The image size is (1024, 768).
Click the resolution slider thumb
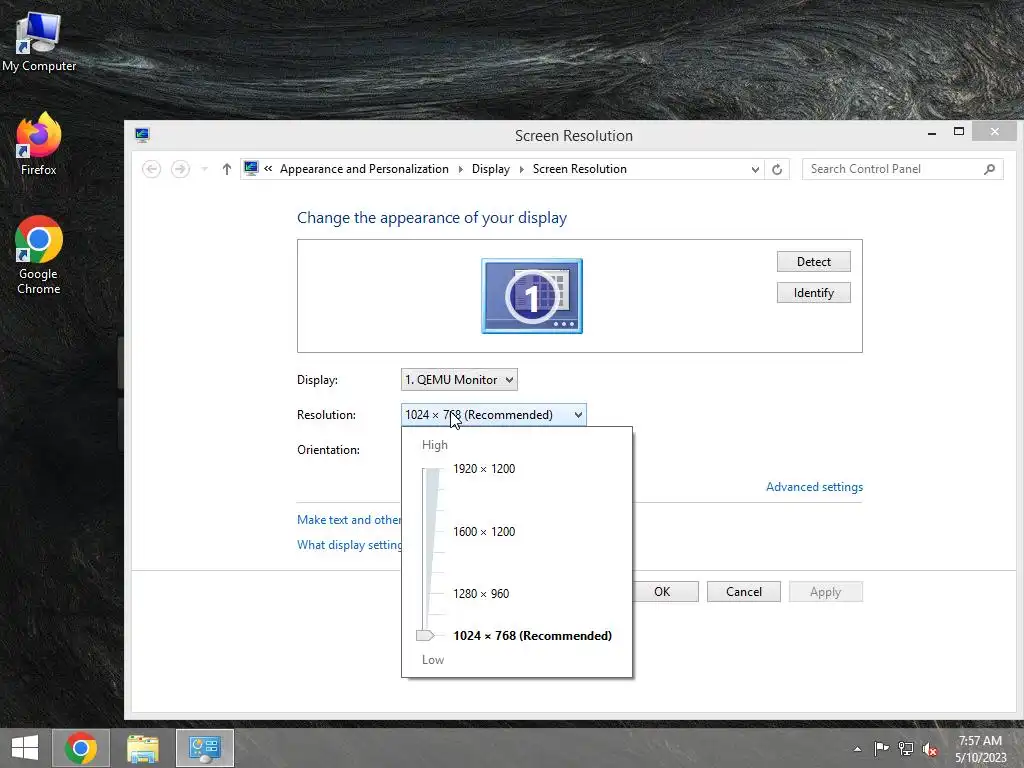tap(424, 635)
